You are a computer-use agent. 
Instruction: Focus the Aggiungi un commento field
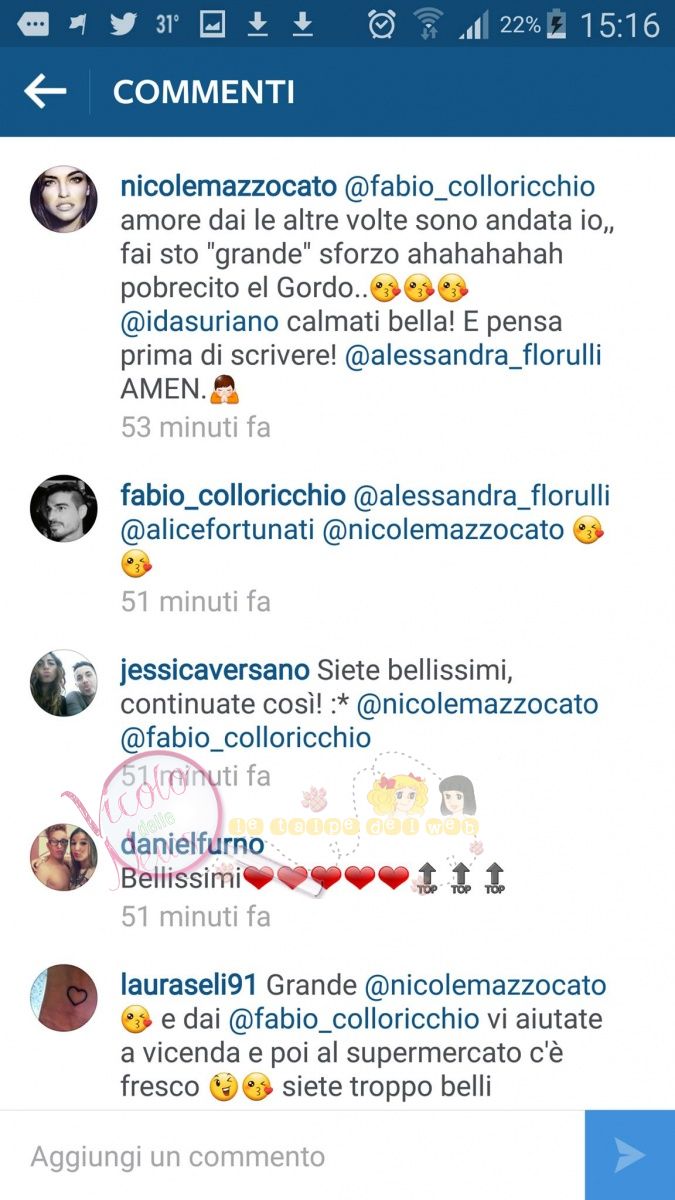(292, 1155)
